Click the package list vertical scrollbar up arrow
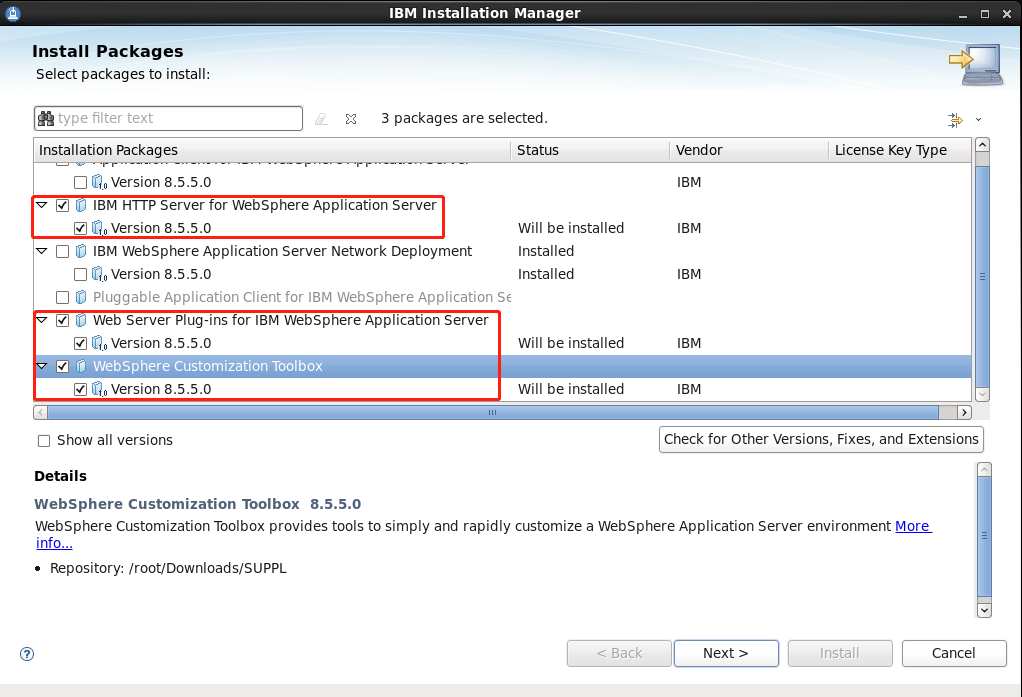Viewport: 1022px width, 697px height. [x=983, y=145]
